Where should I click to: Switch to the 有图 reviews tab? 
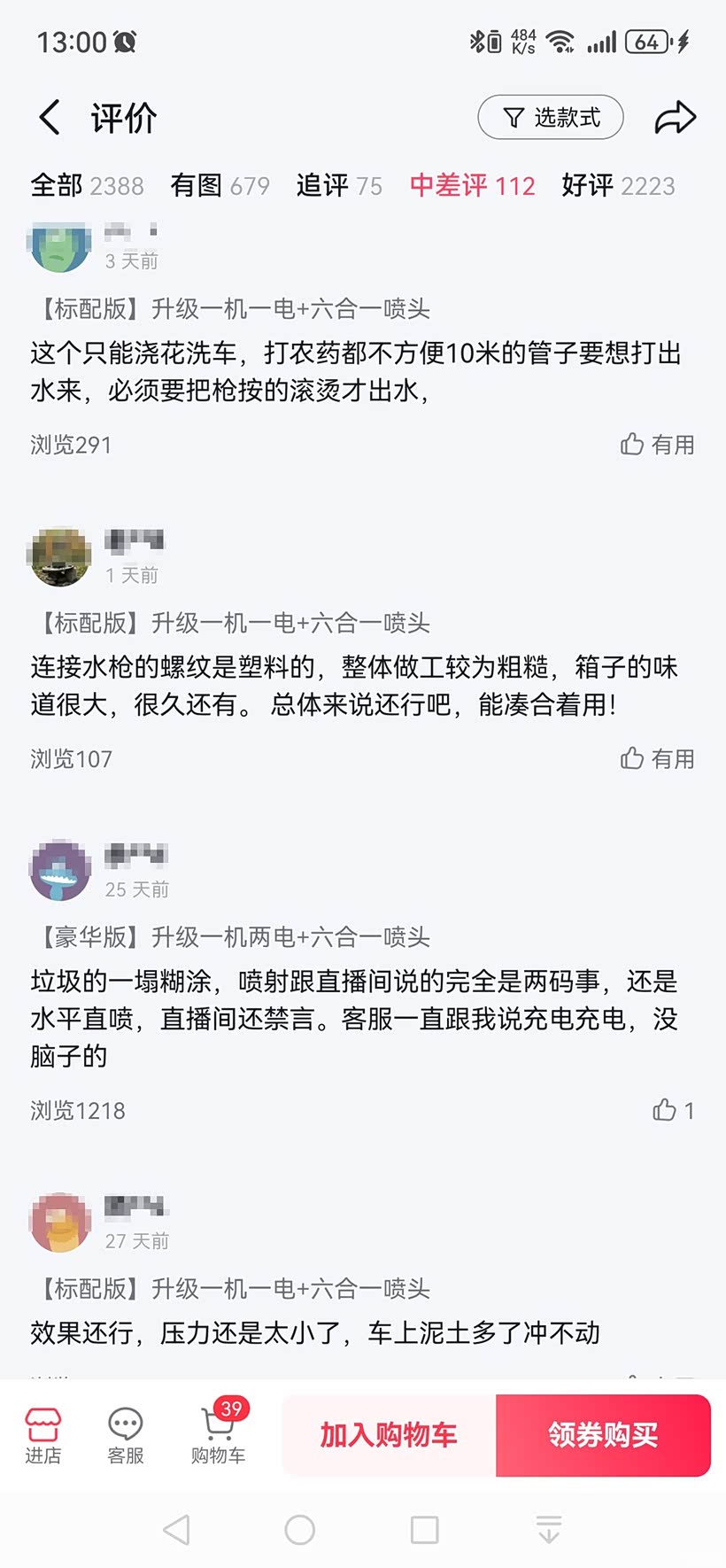(x=220, y=186)
